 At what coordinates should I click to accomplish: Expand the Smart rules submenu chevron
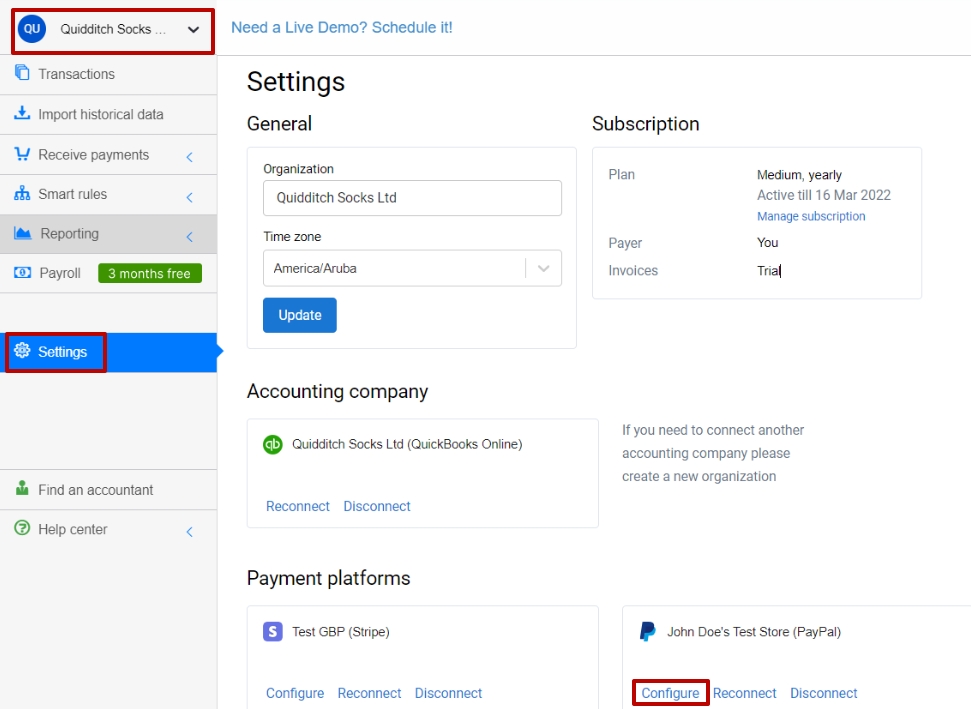pyautogui.click(x=189, y=198)
